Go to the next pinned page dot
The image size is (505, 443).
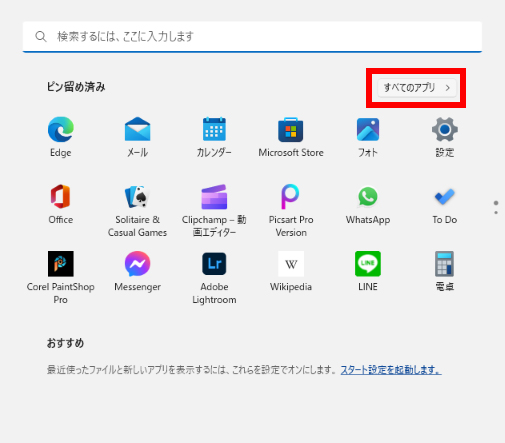pos(496,212)
